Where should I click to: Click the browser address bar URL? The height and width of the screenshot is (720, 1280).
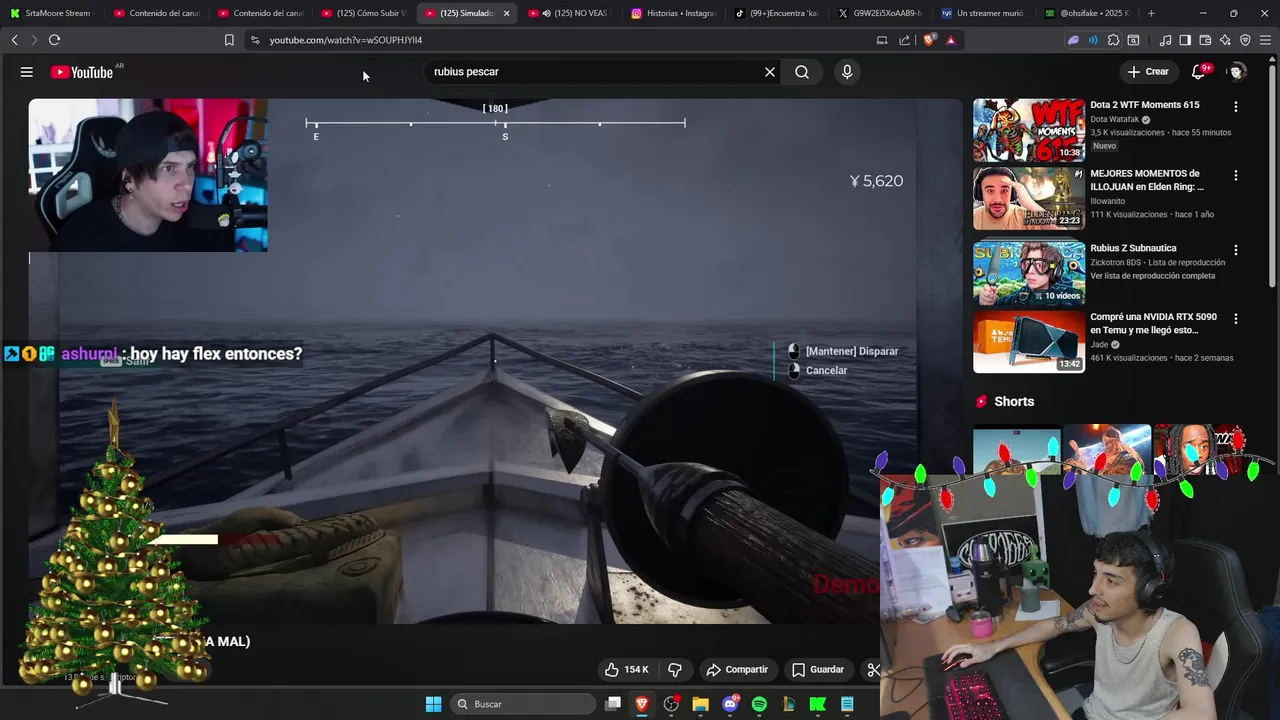(346, 40)
